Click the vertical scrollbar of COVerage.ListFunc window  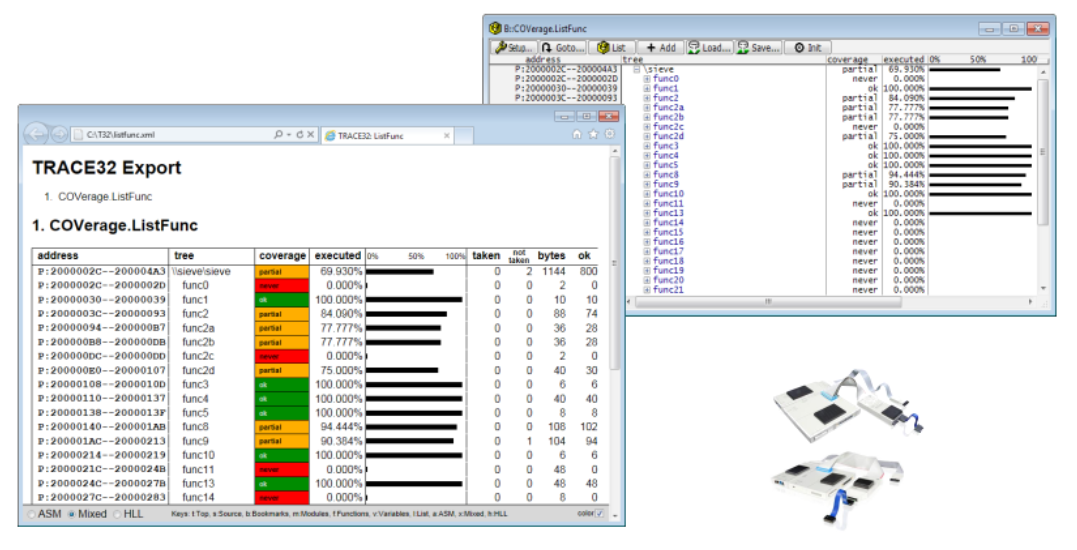coord(1043,179)
